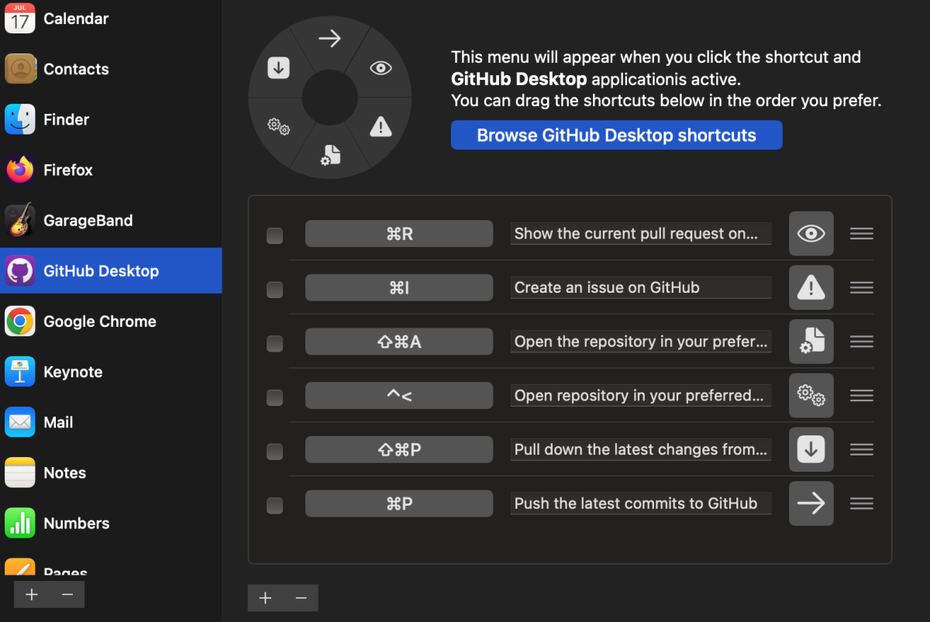Change the gears icon for the ^< shortcut
Viewport: 930px width, 622px height.
pos(811,395)
